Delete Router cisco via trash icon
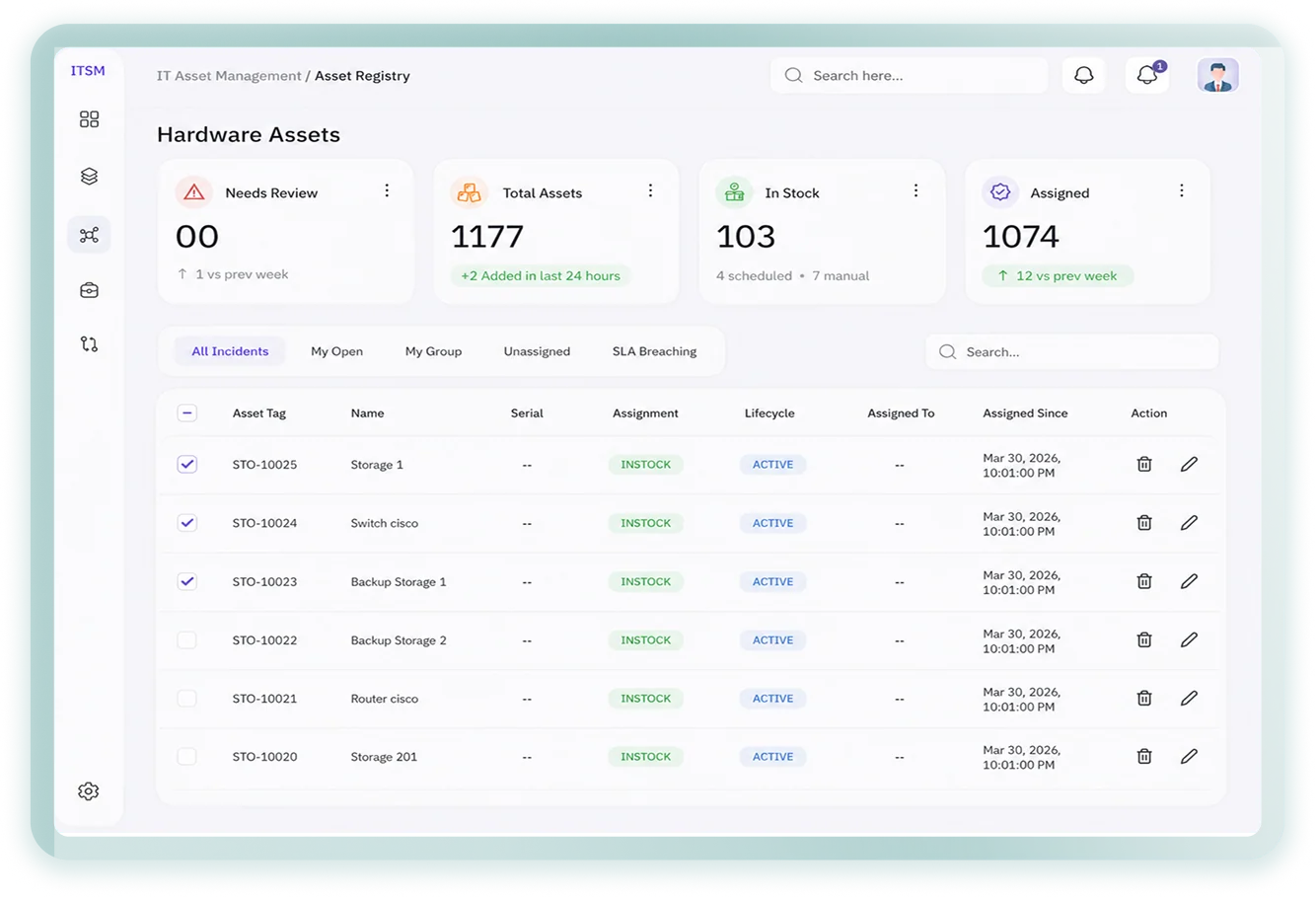The height and width of the screenshot is (898, 1316). [1144, 698]
